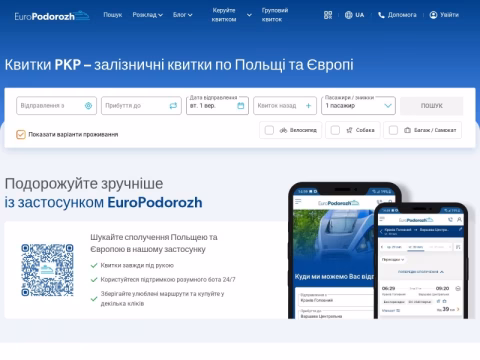Open the QR code icon in header
This screenshot has width=480, height=360.
[328, 15]
